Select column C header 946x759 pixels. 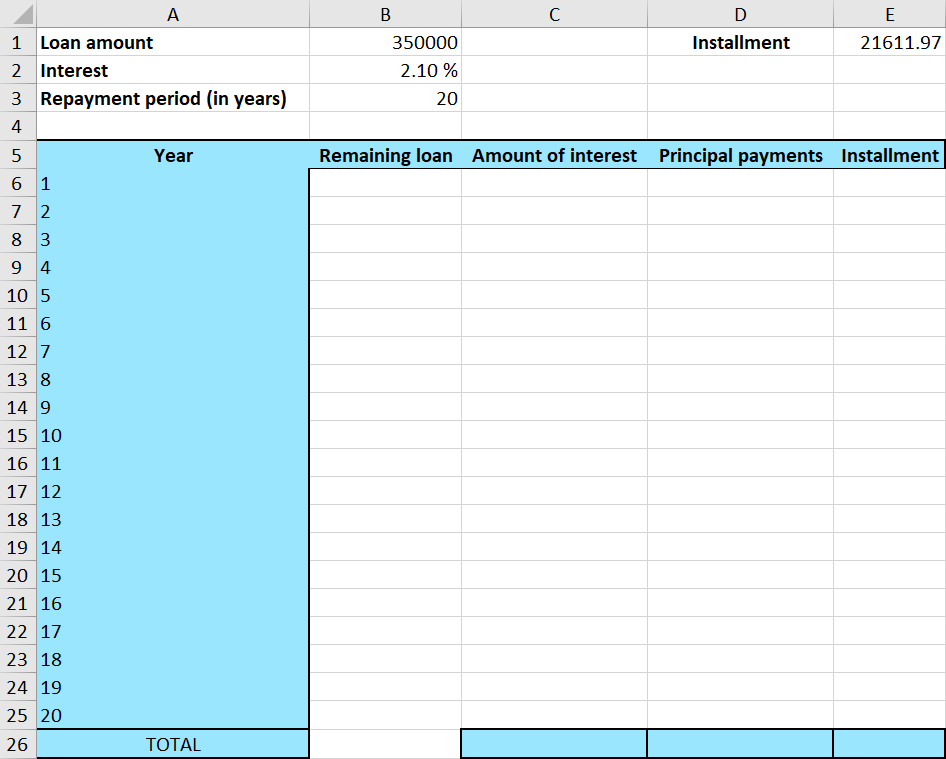click(x=554, y=14)
